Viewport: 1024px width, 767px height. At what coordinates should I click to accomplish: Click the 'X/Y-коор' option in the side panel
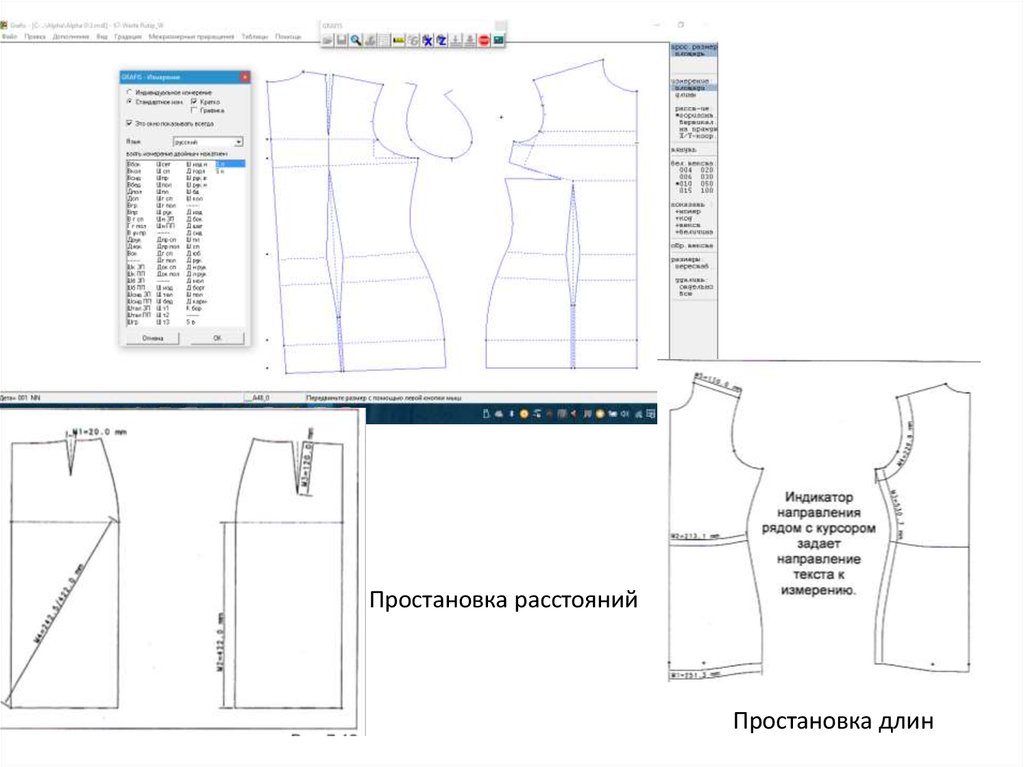click(x=696, y=136)
